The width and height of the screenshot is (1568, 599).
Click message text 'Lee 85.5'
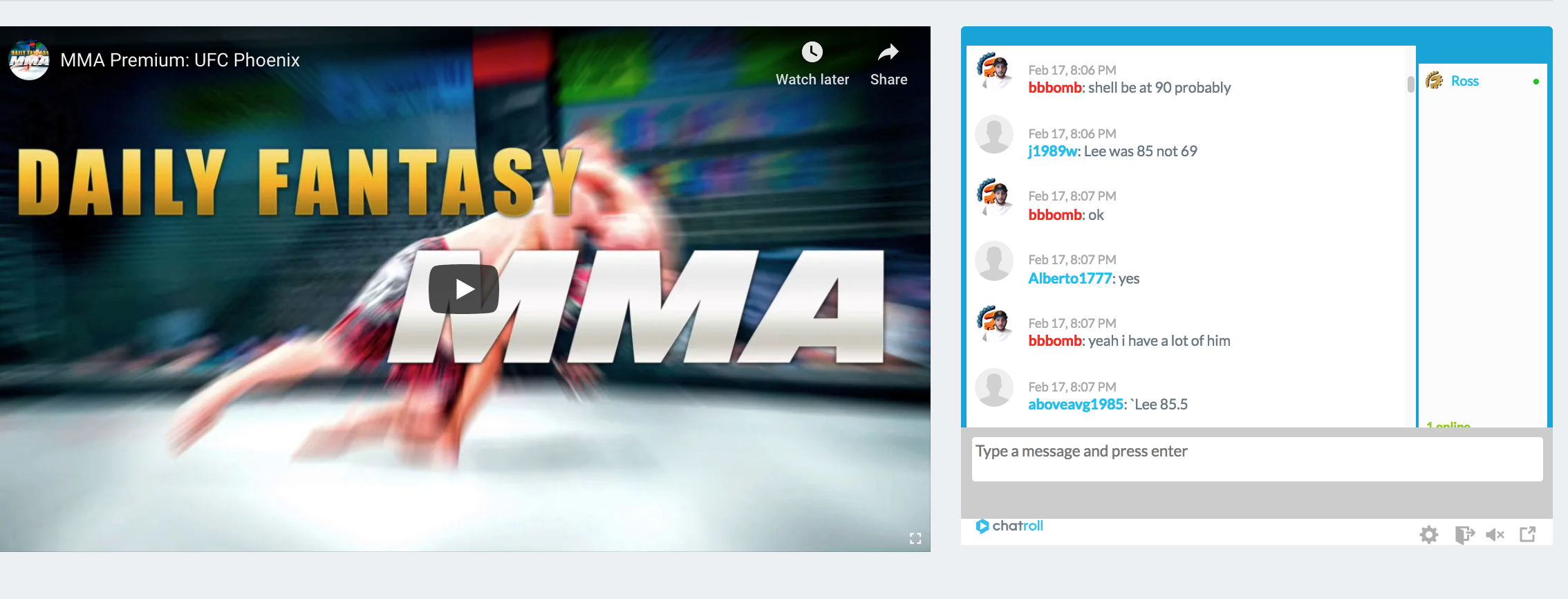coord(1160,405)
